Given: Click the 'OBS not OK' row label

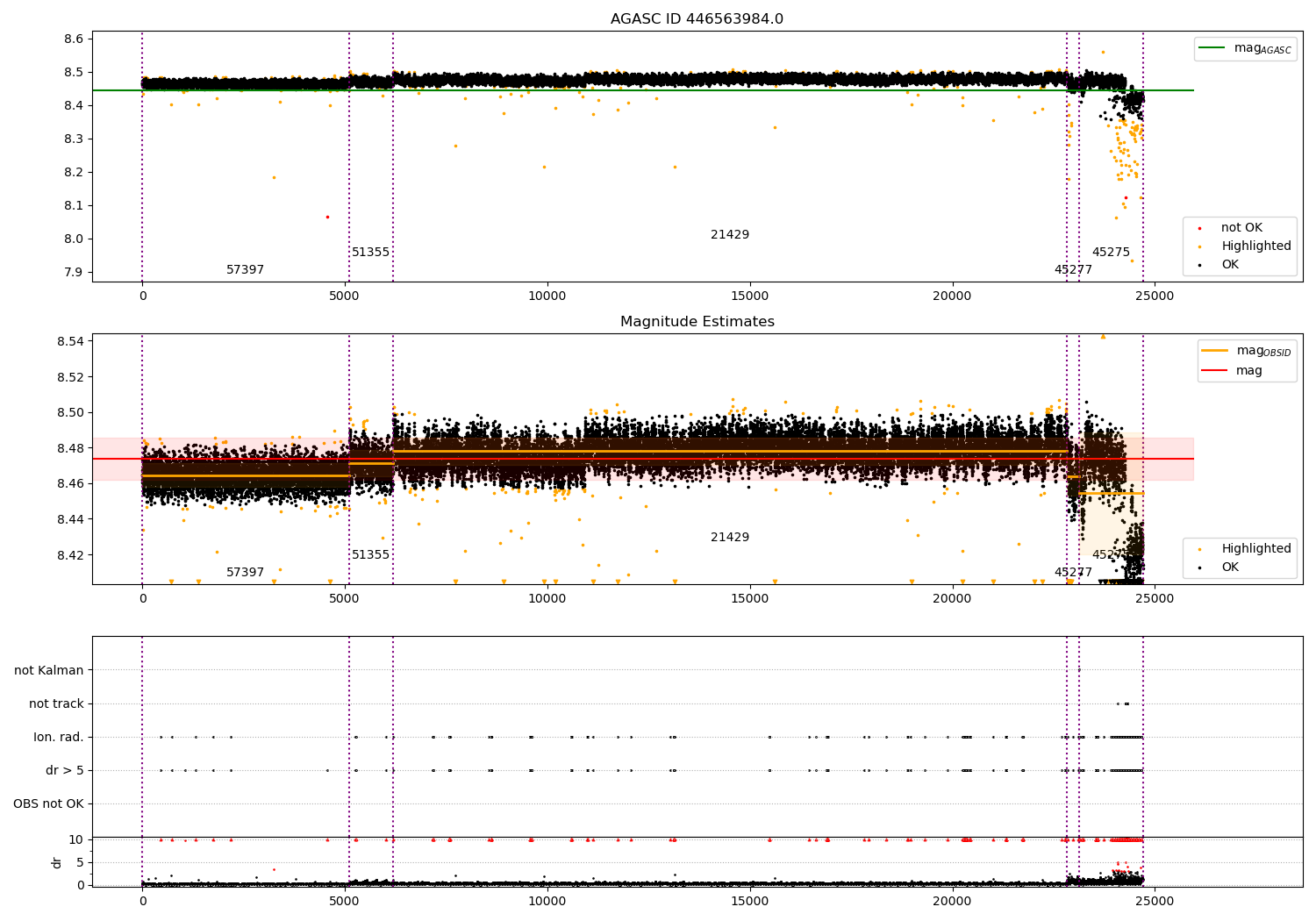Looking at the screenshot, I should (x=48, y=804).
